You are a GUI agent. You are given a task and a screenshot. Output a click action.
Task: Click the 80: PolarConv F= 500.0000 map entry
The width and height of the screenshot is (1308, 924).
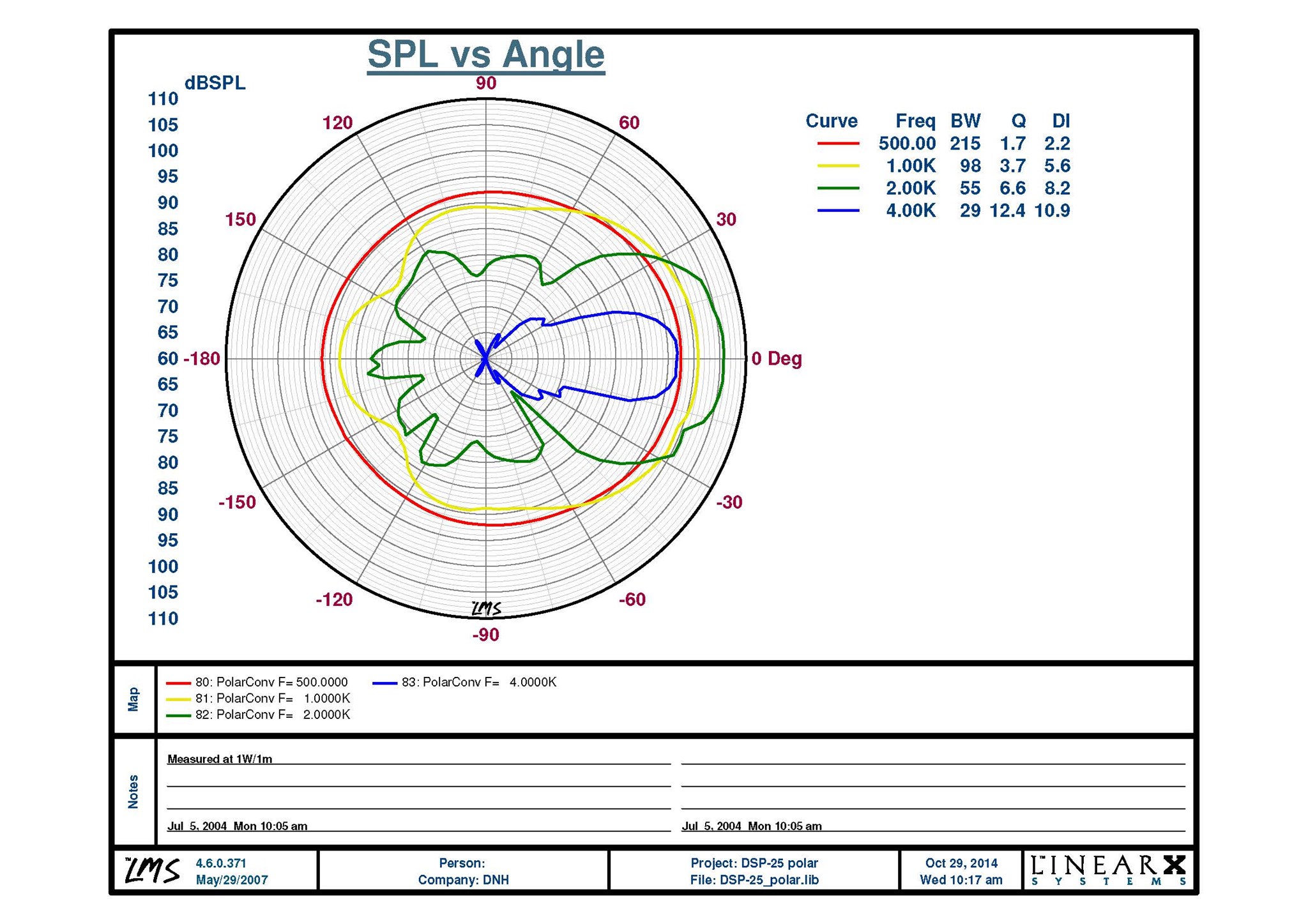pyautogui.click(x=257, y=683)
